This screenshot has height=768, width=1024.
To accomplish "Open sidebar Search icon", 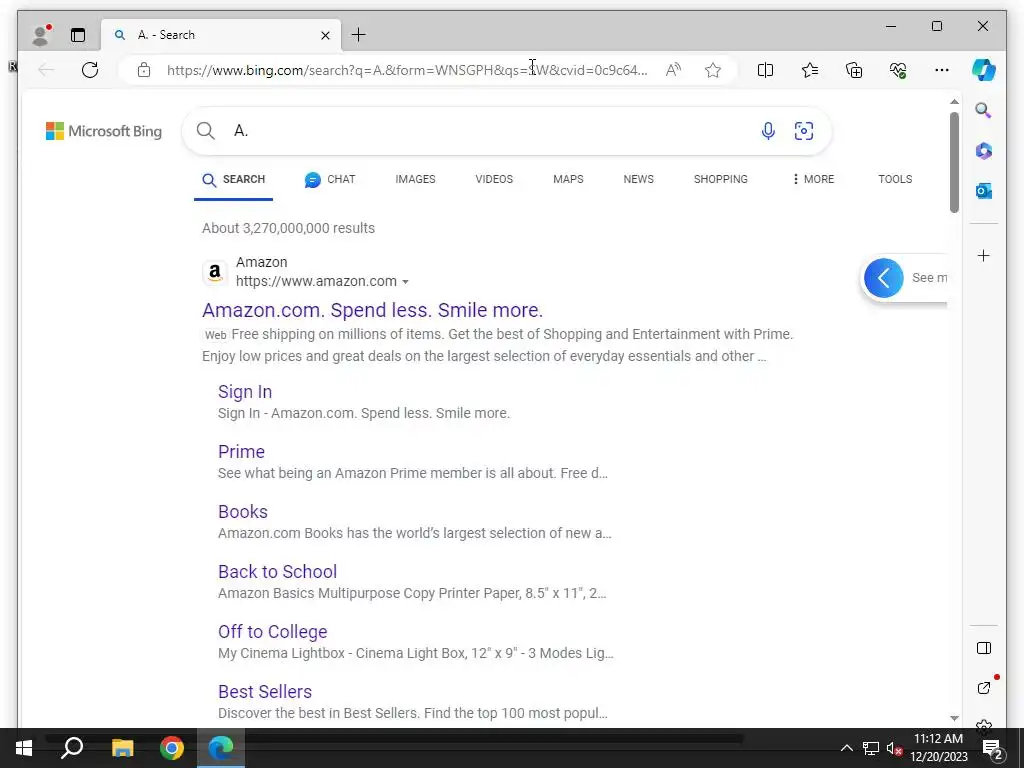I will click(984, 110).
